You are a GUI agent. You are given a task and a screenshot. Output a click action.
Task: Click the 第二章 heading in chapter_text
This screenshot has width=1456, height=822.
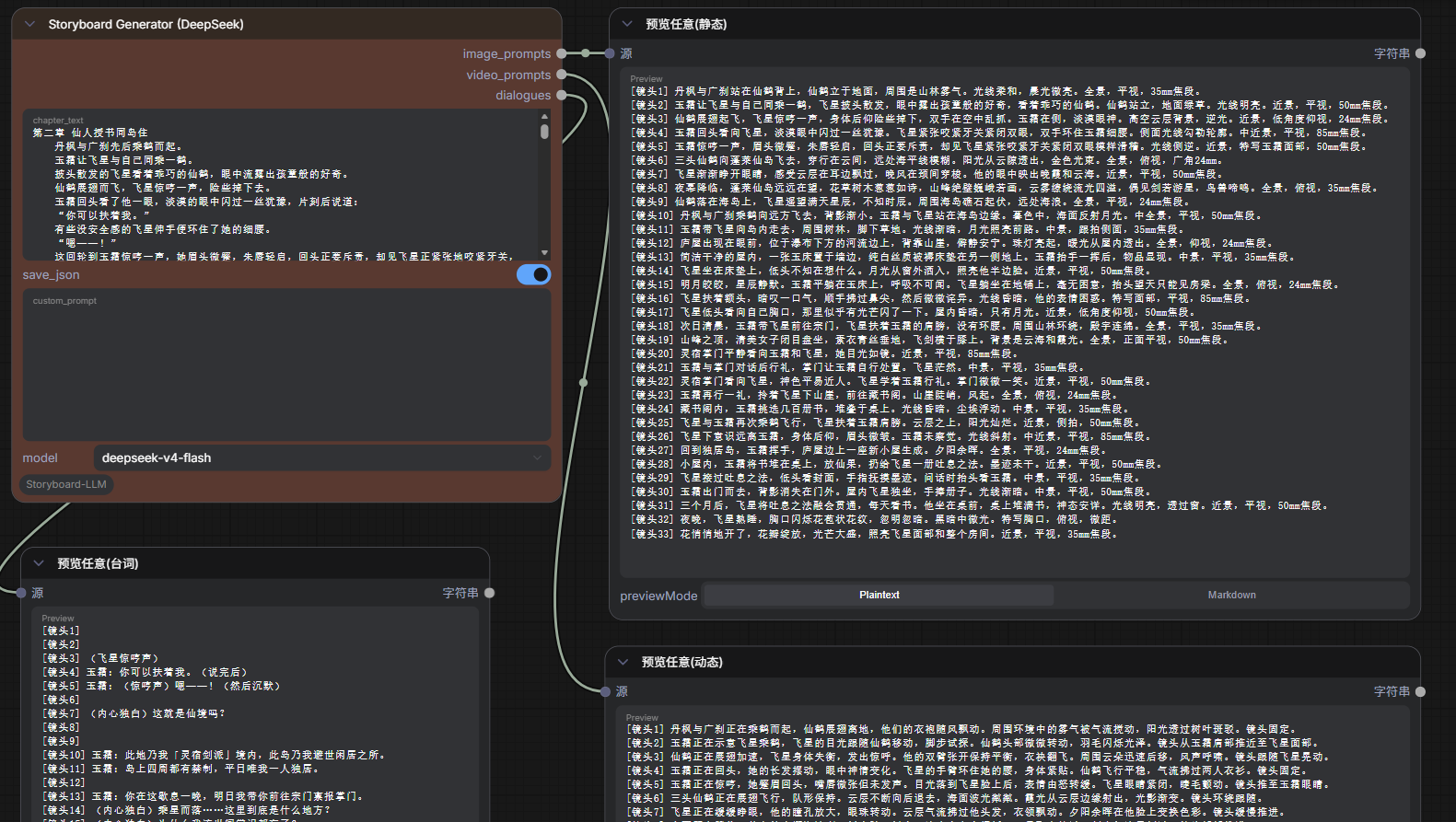click(89, 133)
